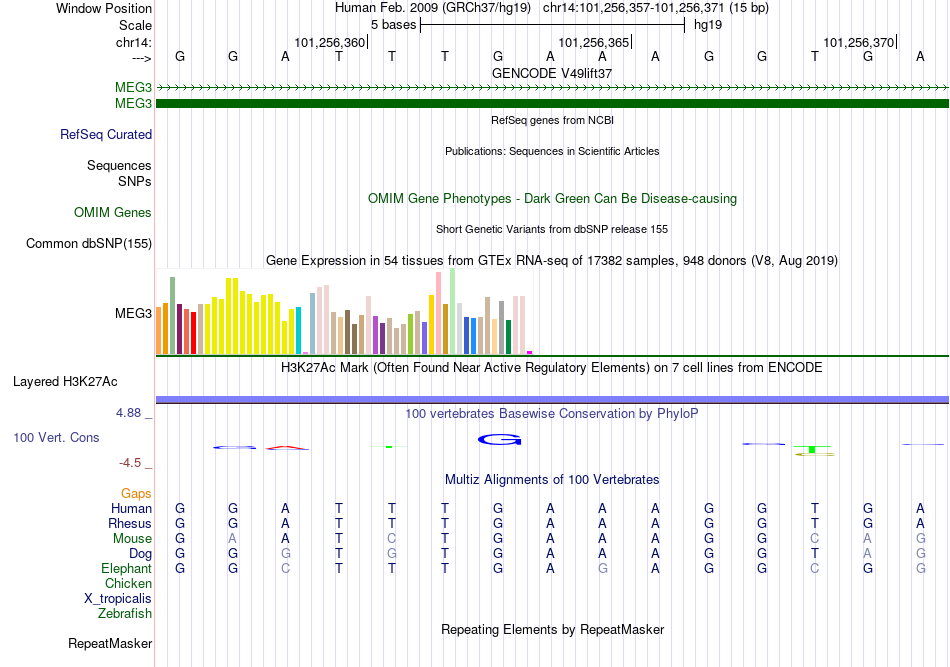The height and width of the screenshot is (667, 950).
Task: Open the RefSeq Curated track label
Action: (105, 134)
